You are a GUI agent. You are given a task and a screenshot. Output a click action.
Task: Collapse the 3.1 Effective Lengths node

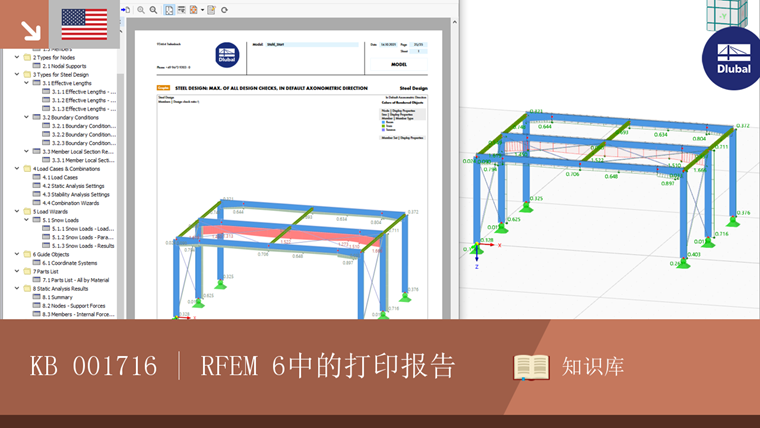pyautogui.click(x=26, y=83)
